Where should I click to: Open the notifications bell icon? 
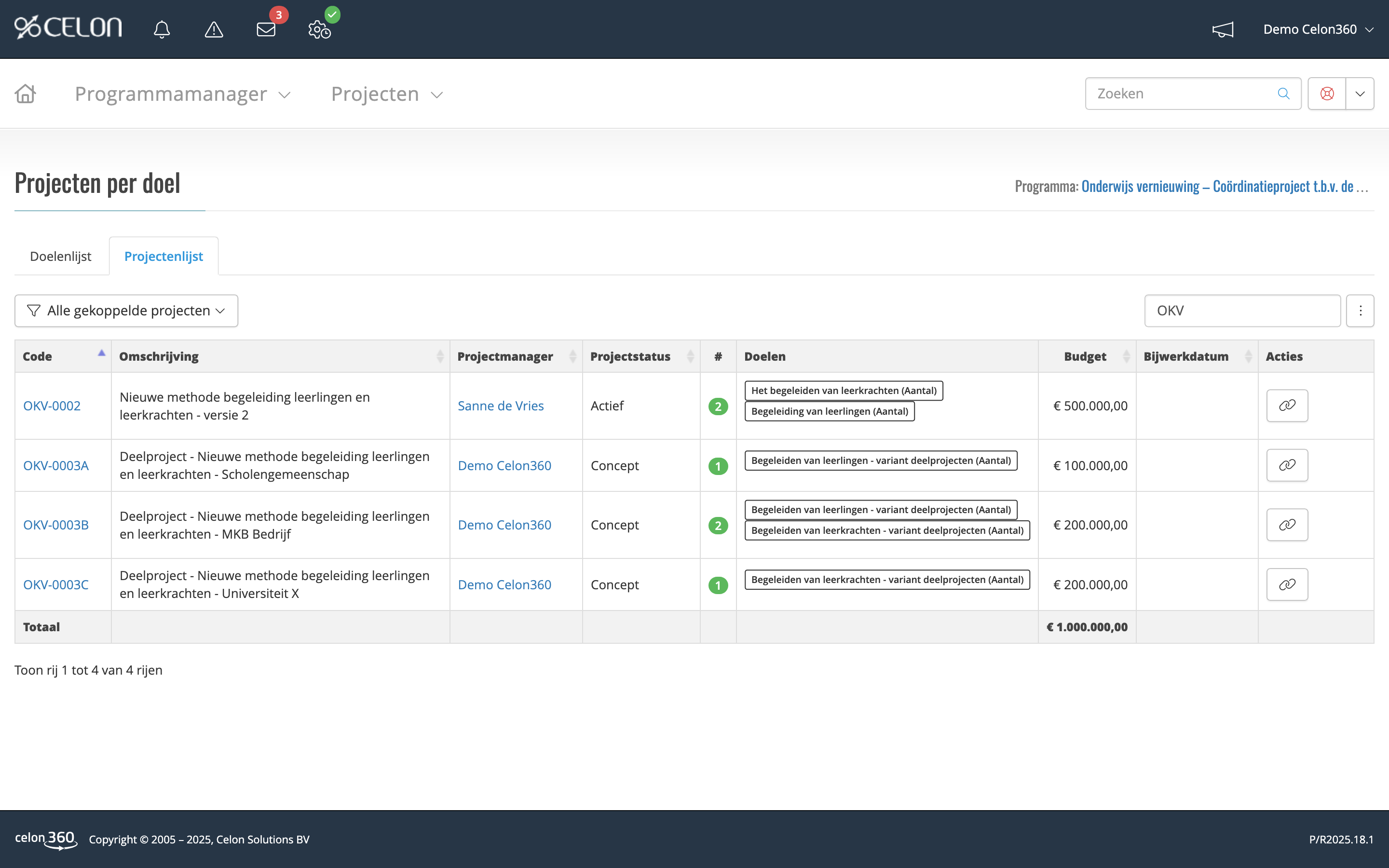tap(162, 29)
